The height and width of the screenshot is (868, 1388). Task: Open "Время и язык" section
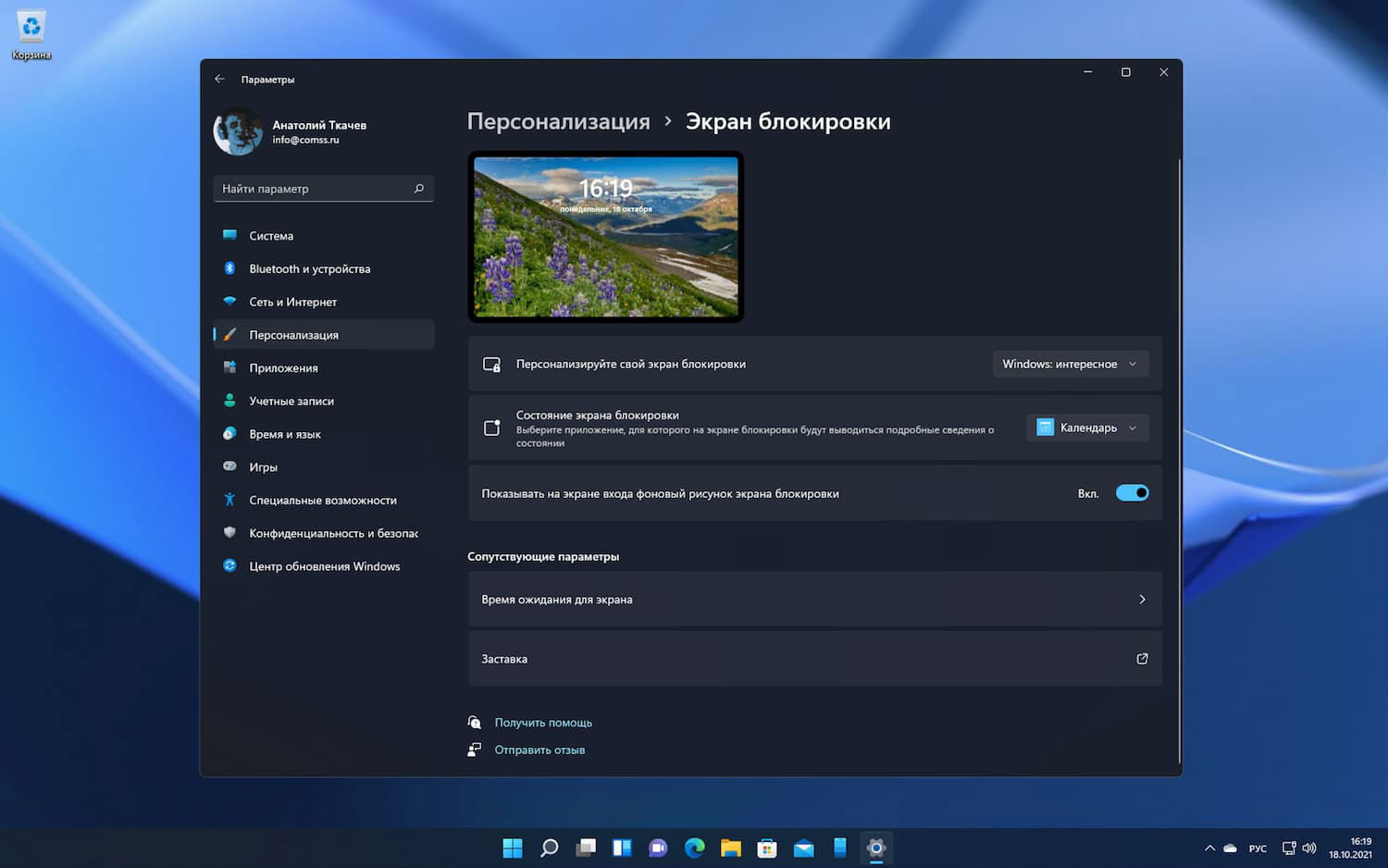(x=323, y=434)
